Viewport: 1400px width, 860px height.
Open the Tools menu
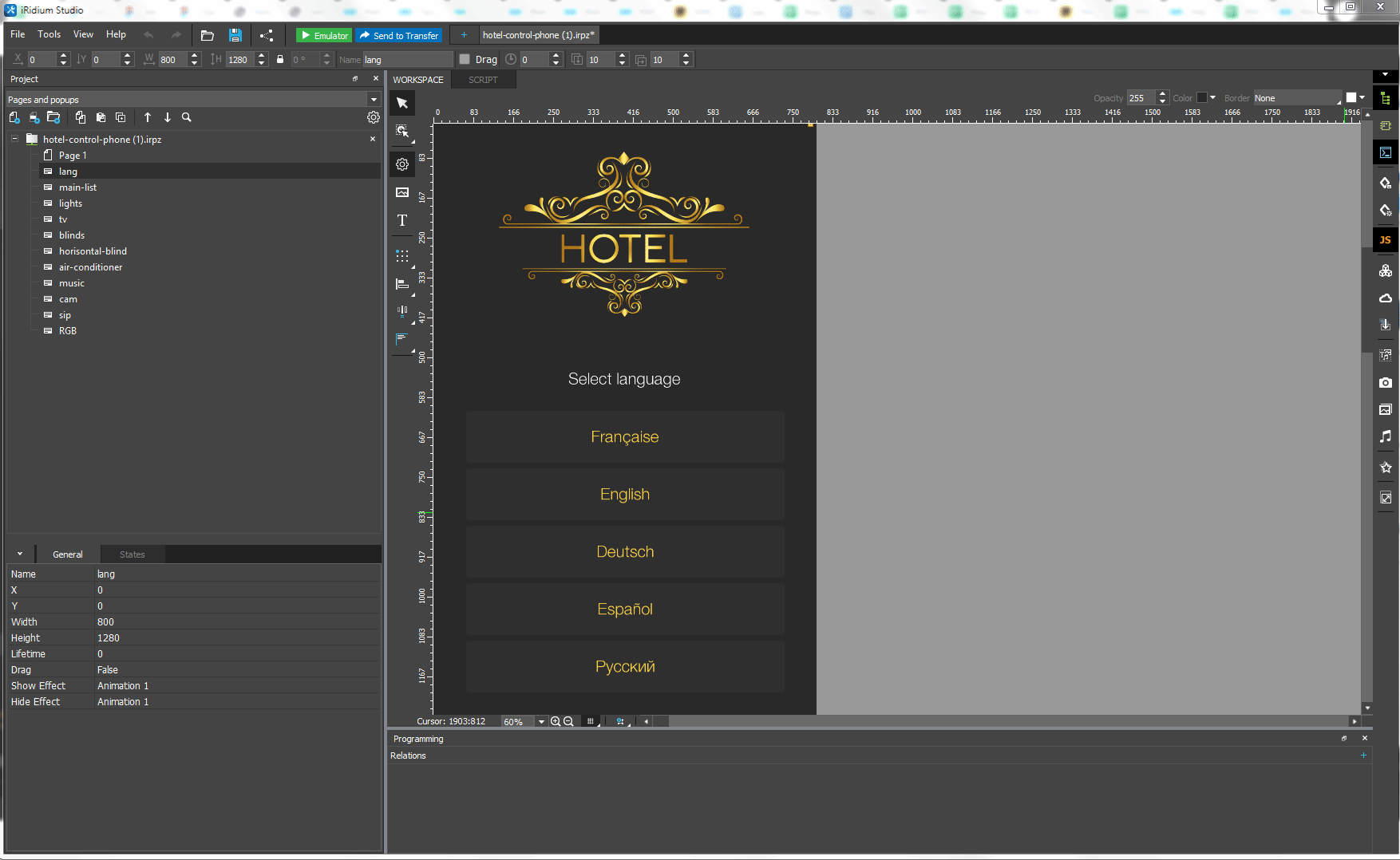[49, 34]
